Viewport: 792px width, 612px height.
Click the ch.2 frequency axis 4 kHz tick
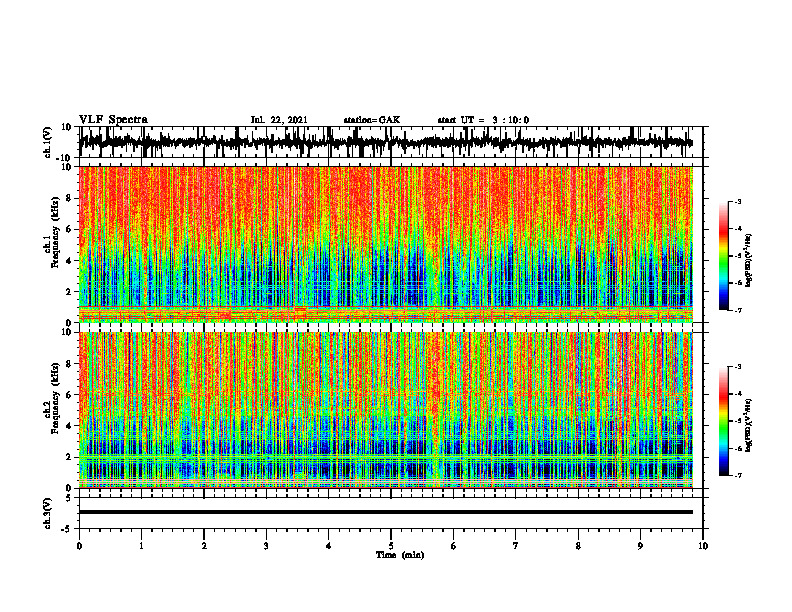click(70, 426)
